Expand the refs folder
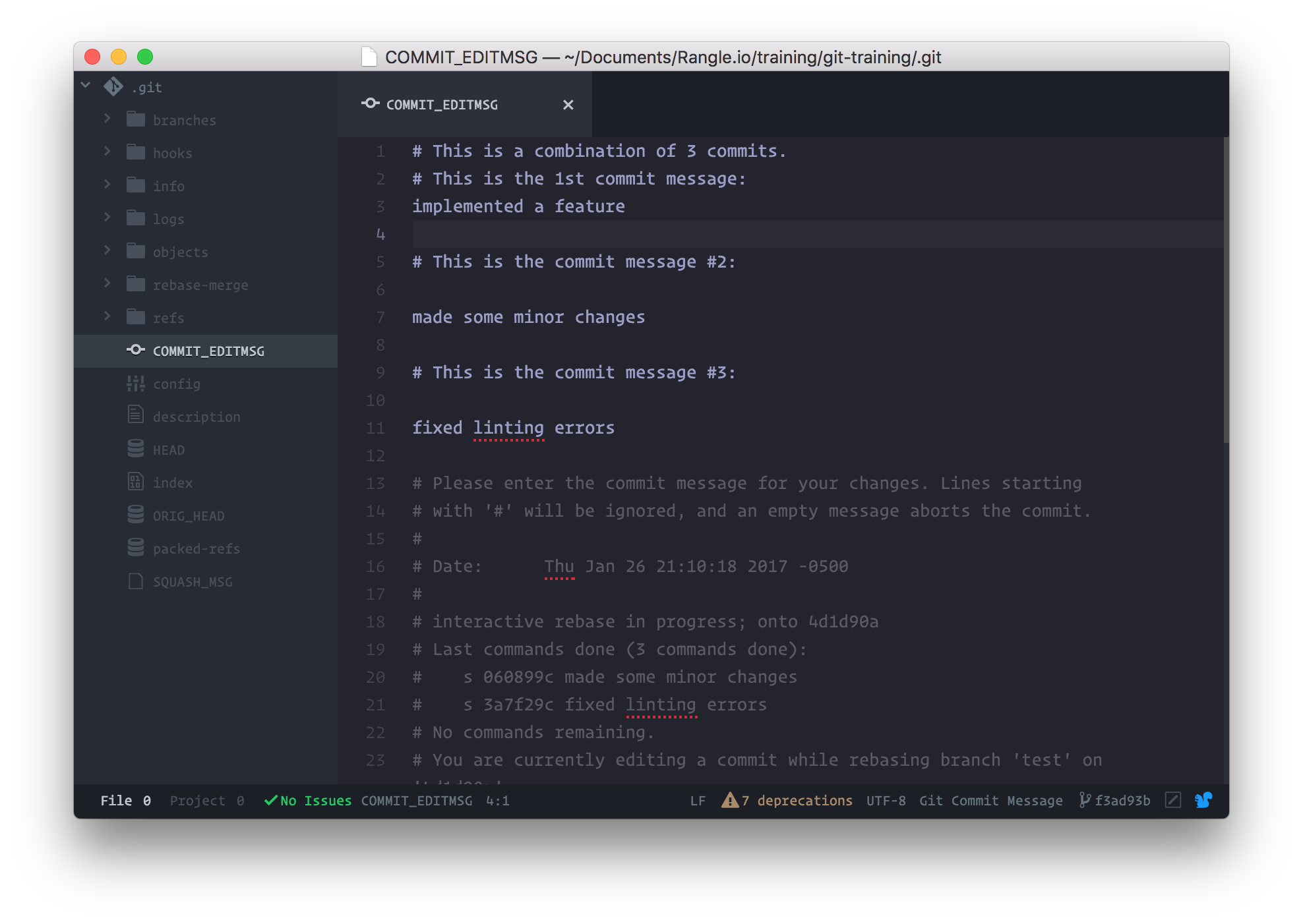 107,316
